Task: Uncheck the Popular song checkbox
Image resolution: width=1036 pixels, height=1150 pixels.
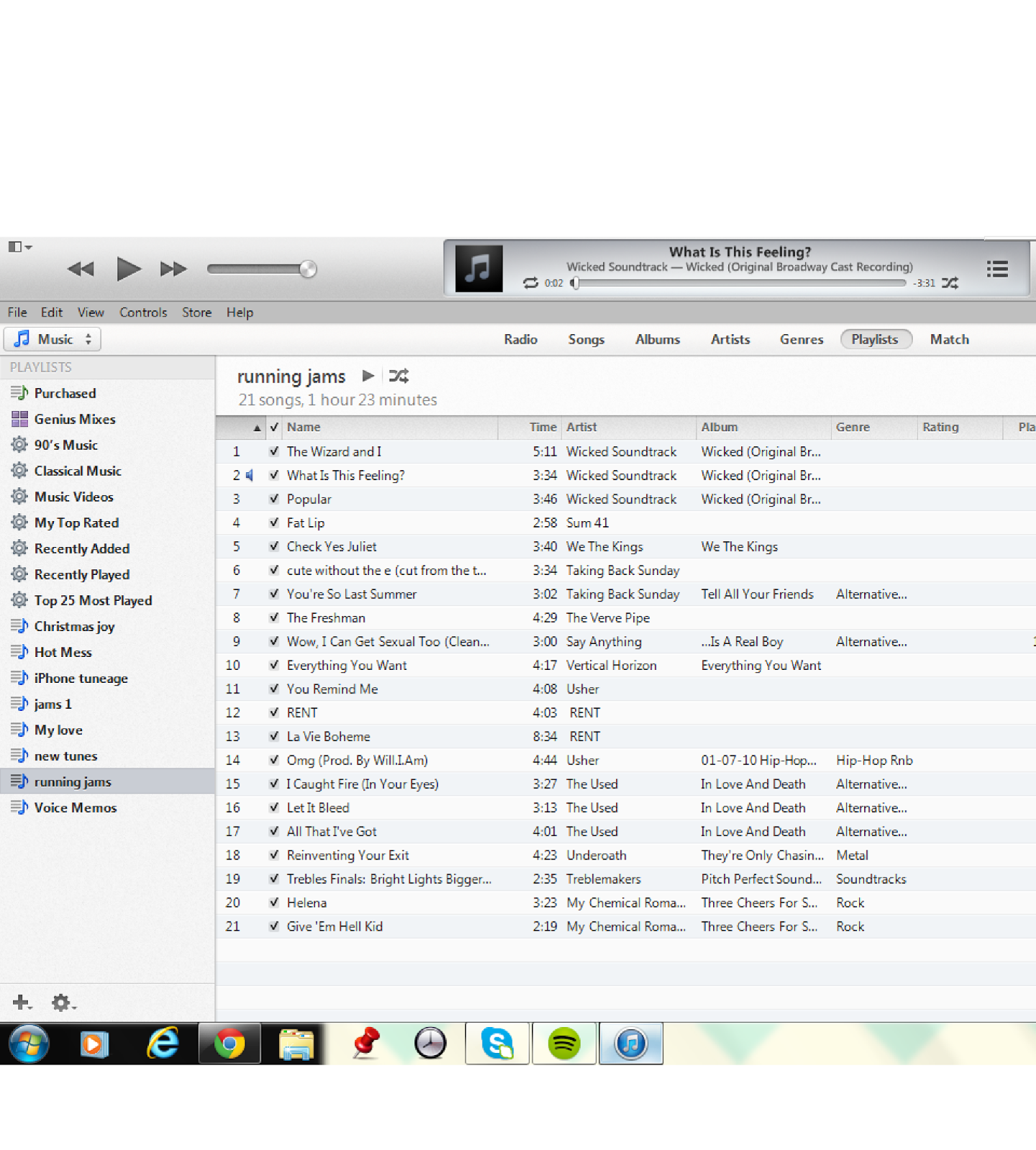Action: (x=274, y=499)
